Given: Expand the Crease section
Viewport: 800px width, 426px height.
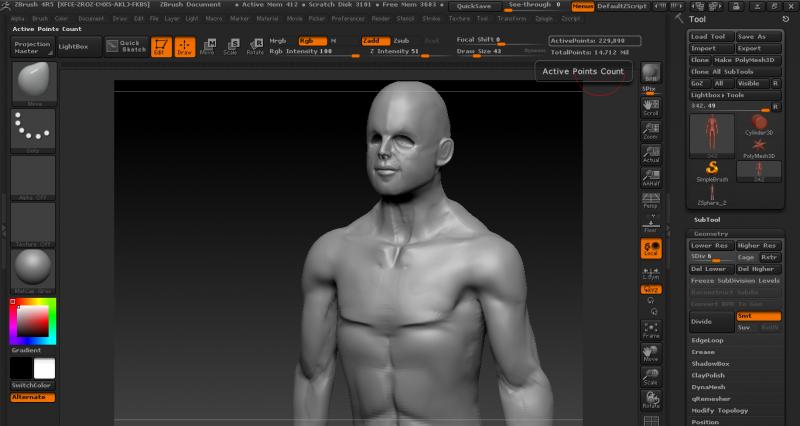Looking at the screenshot, I should point(703,352).
